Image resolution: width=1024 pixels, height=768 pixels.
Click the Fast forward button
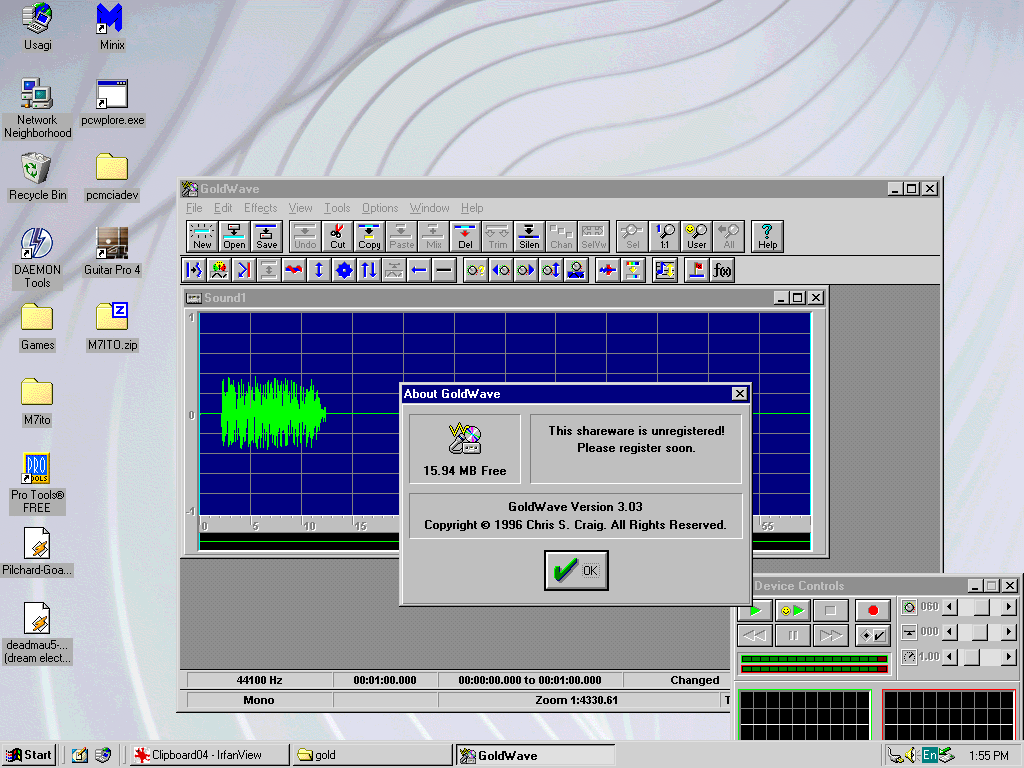830,635
